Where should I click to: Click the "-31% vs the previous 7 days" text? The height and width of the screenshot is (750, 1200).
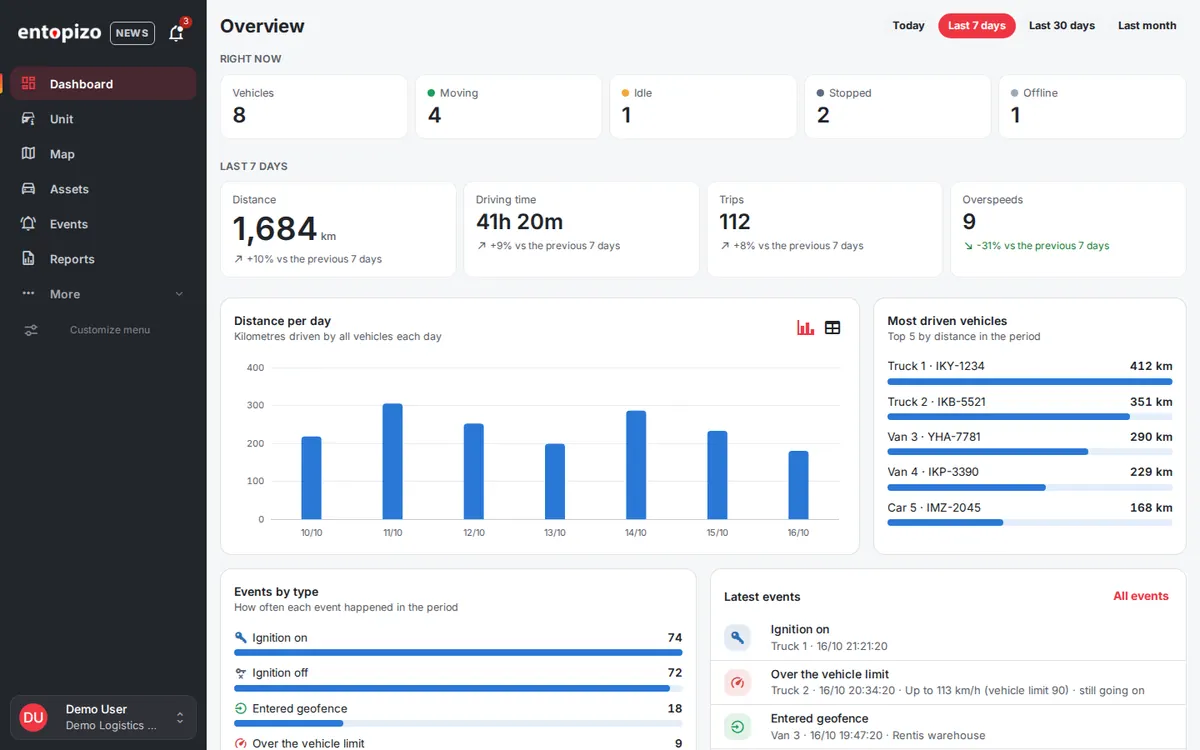(1043, 246)
